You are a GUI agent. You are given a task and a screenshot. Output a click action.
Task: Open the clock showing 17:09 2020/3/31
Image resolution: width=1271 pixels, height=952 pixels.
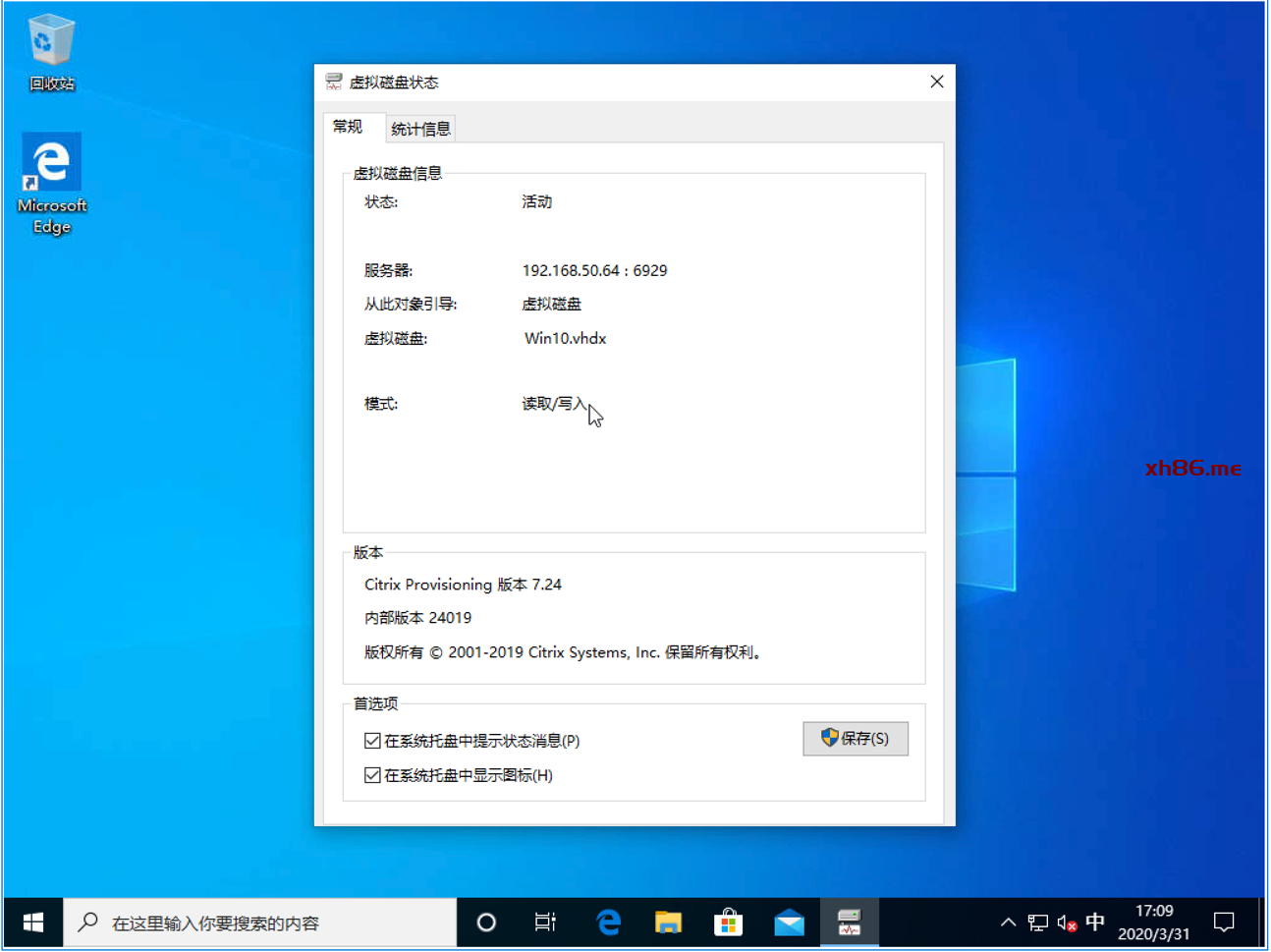1154,923
